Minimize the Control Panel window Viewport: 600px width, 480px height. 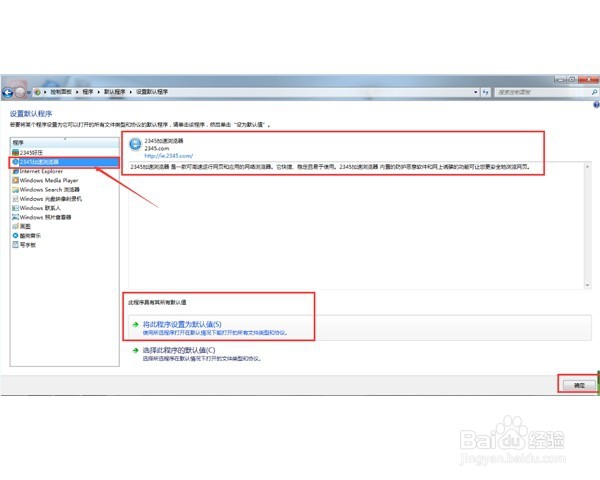click(x=560, y=80)
